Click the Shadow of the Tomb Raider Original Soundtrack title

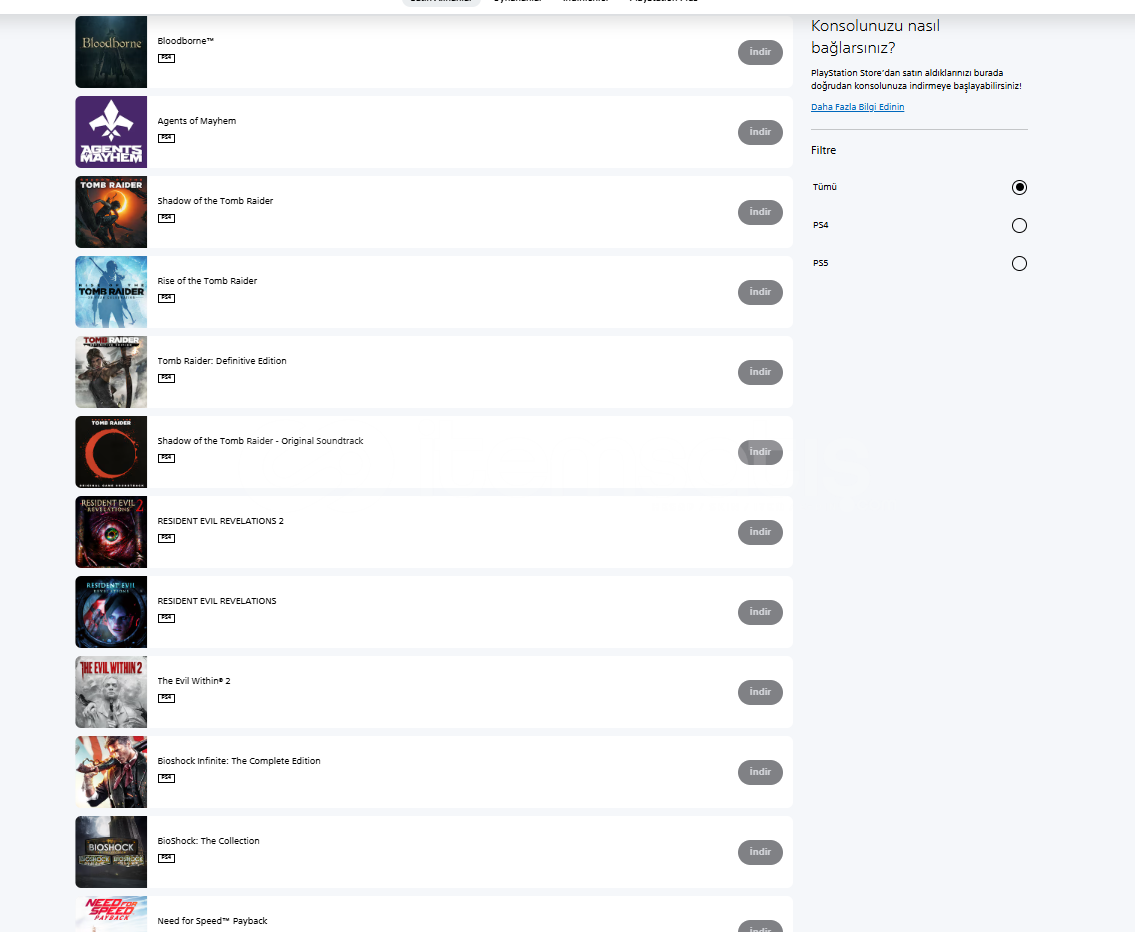click(261, 441)
